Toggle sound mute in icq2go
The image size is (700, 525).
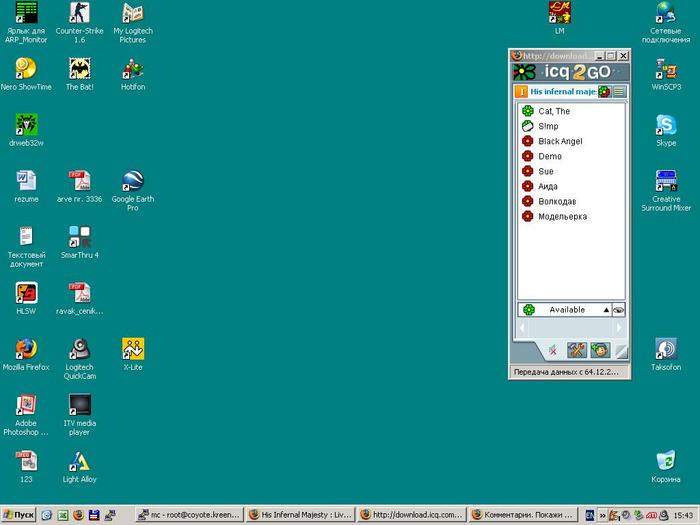pyautogui.click(x=553, y=350)
